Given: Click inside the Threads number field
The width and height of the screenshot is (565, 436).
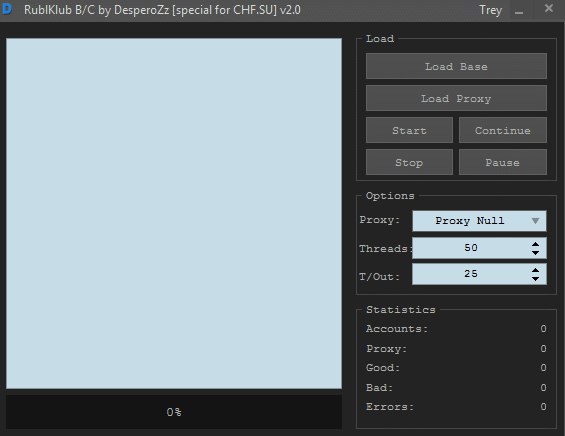Looking at the screenshot, I should click(471, 248).
